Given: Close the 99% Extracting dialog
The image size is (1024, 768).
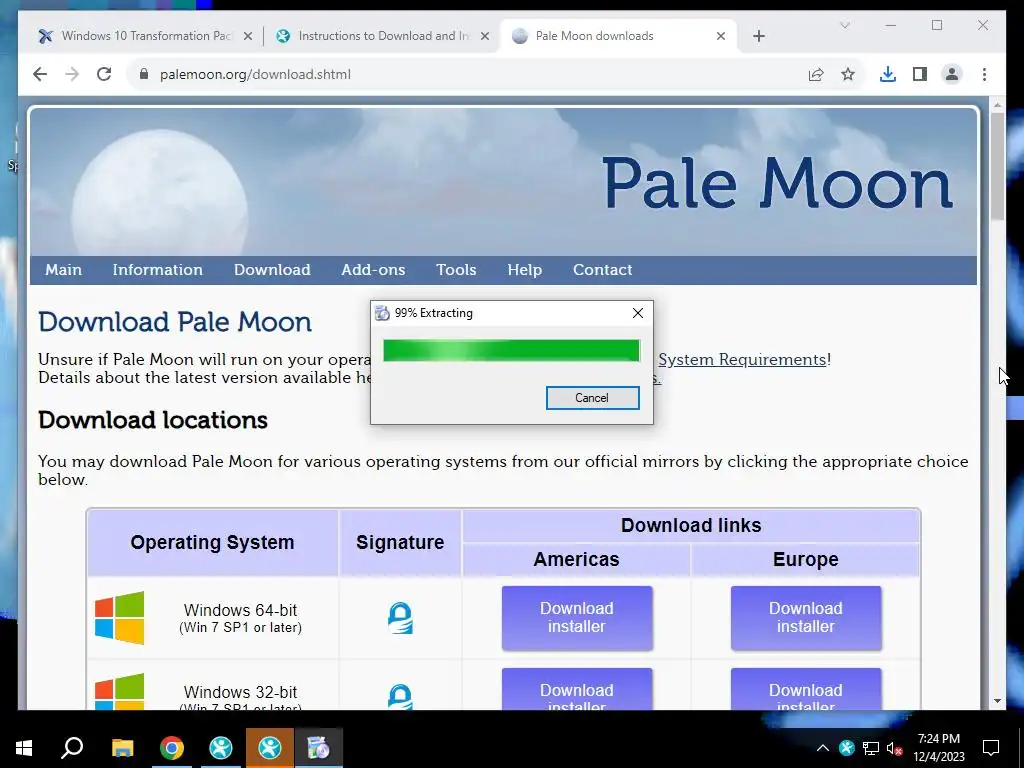Looking at the screenshot, I should tap(638, 313).
